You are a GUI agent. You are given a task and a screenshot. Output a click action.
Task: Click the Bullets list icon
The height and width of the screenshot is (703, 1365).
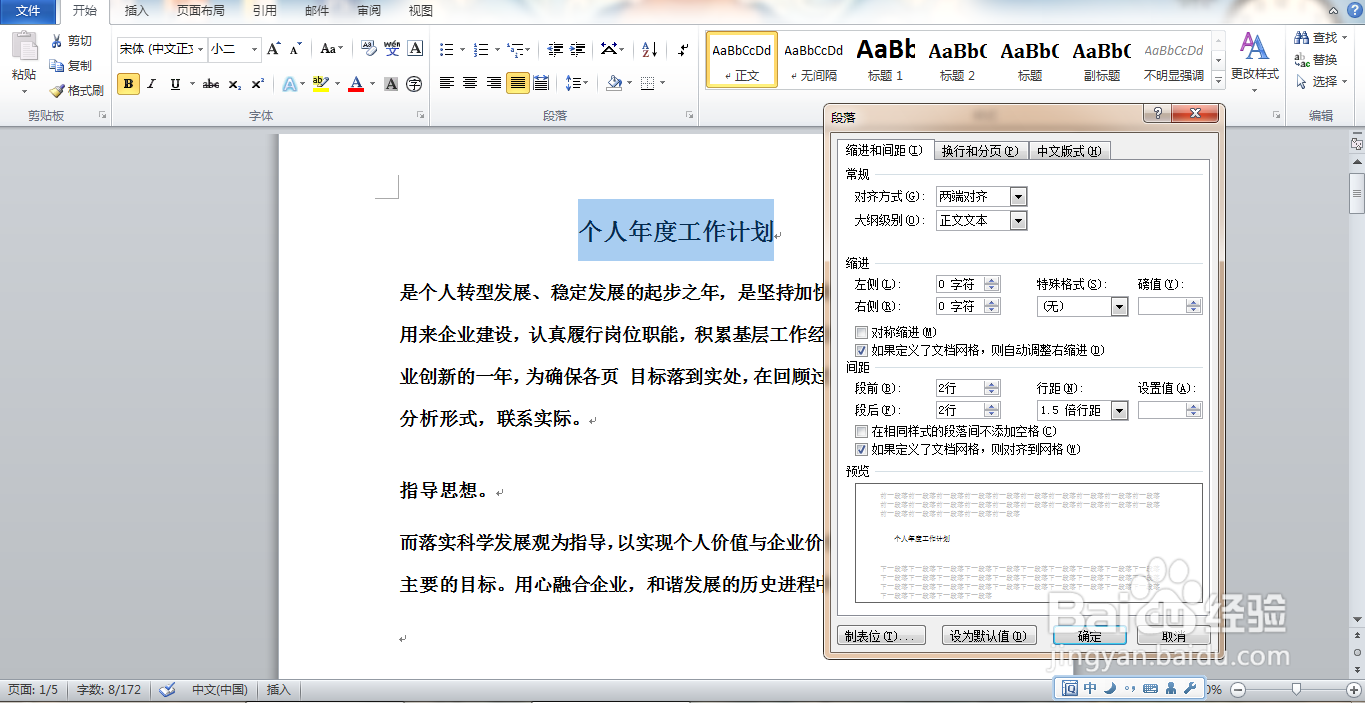[446, 49]
